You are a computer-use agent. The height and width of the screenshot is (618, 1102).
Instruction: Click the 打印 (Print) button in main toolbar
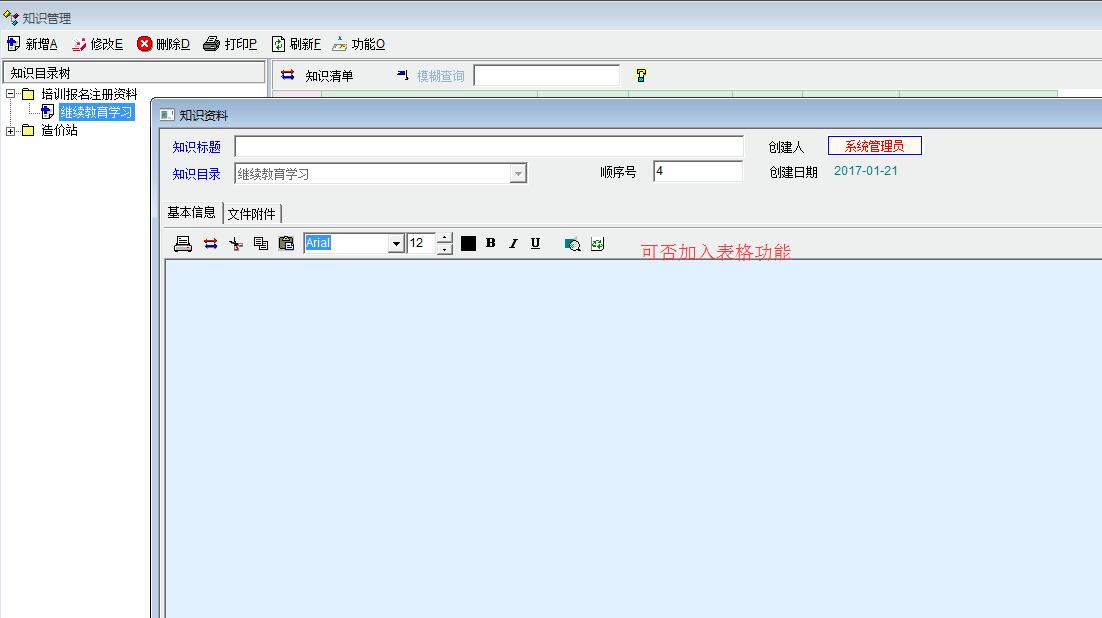click(x=230, y=44)
